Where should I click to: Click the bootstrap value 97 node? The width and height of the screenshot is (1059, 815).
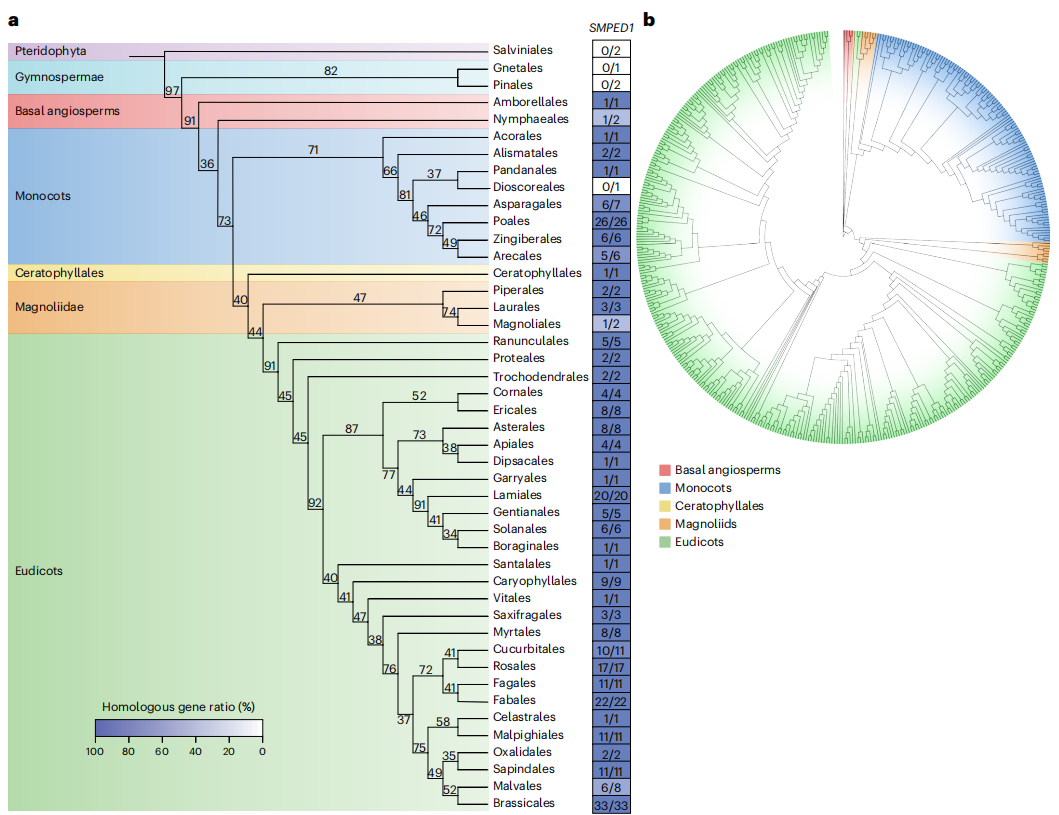(x=172, y=91)
